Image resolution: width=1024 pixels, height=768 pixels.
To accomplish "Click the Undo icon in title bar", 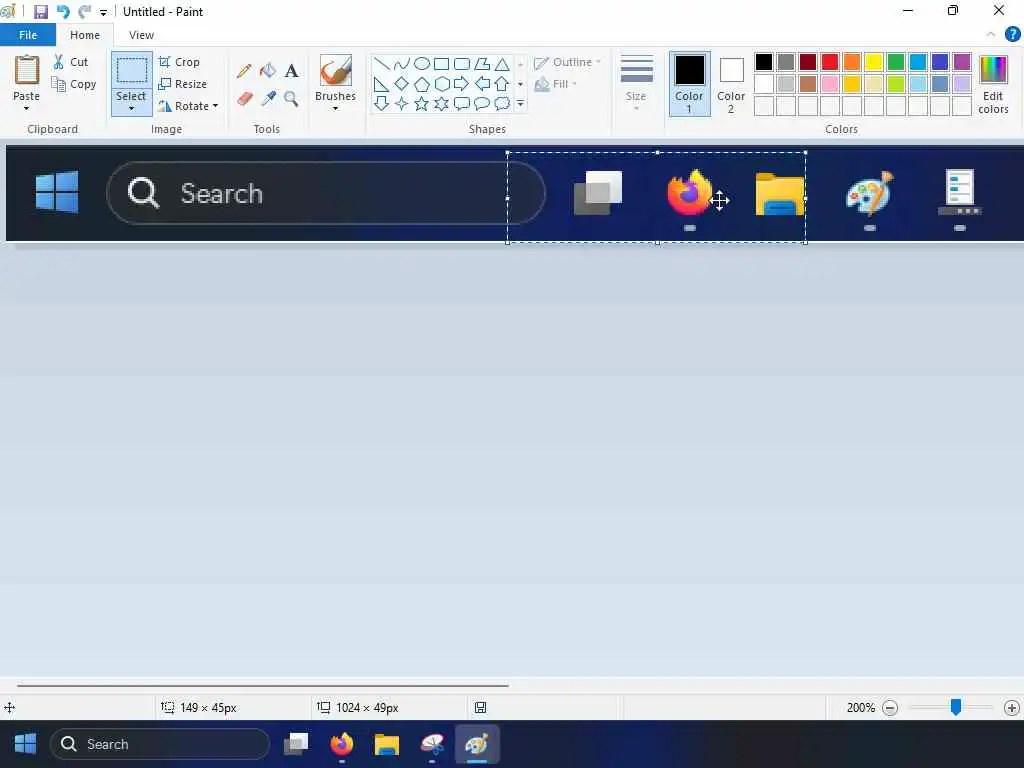I will pos(63,12).
